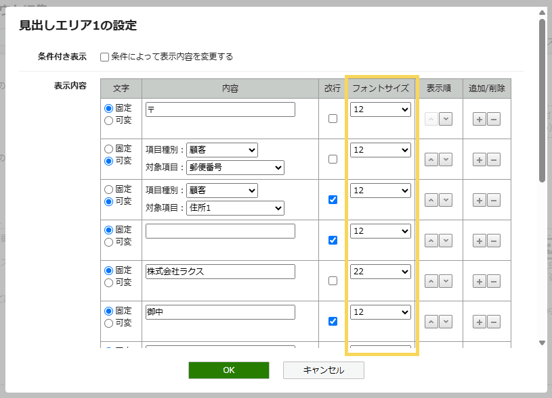Click the dialog vertical scrollbar thumb

tap(542, 100)
